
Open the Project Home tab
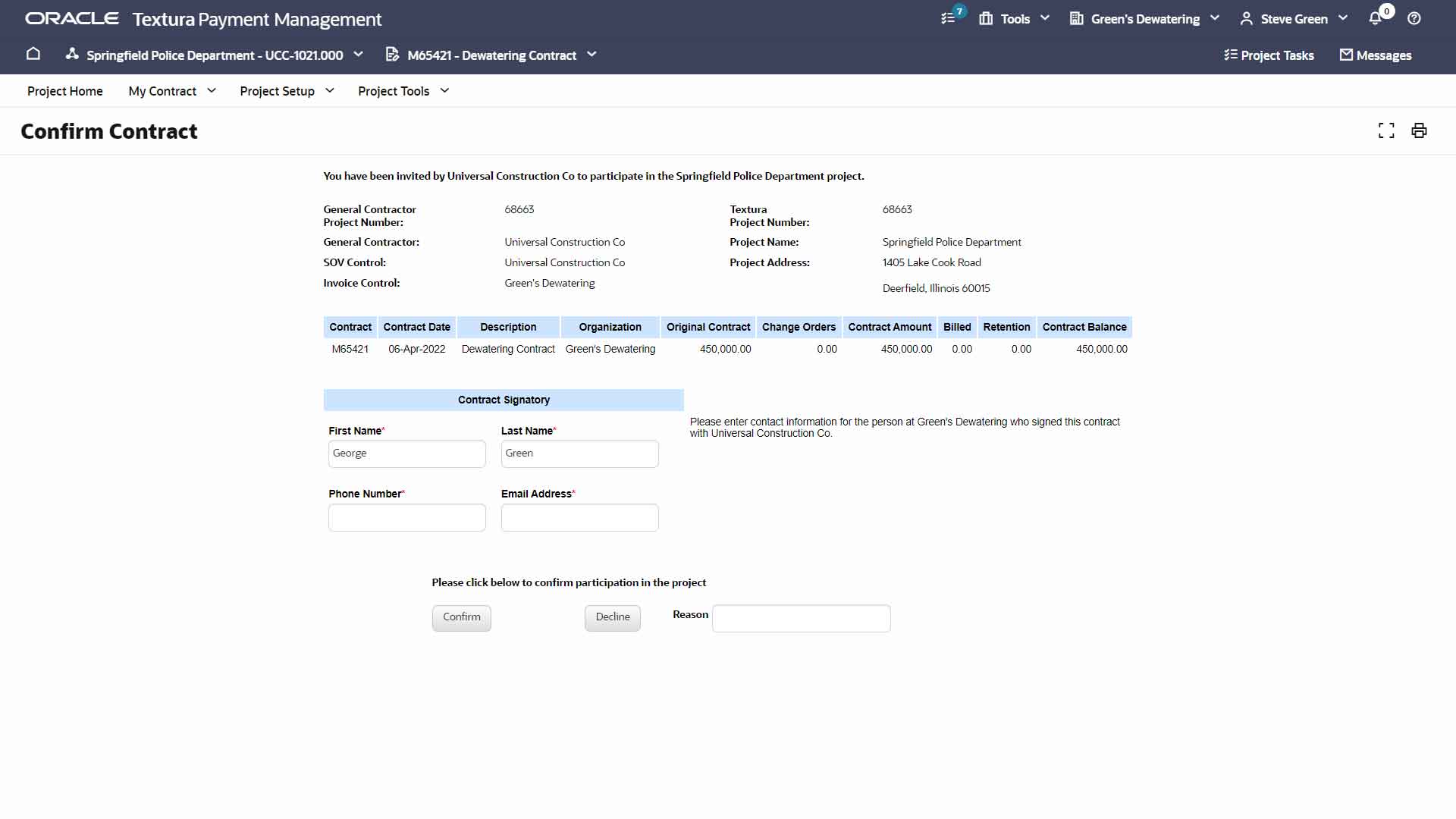(x=65, y=91)
